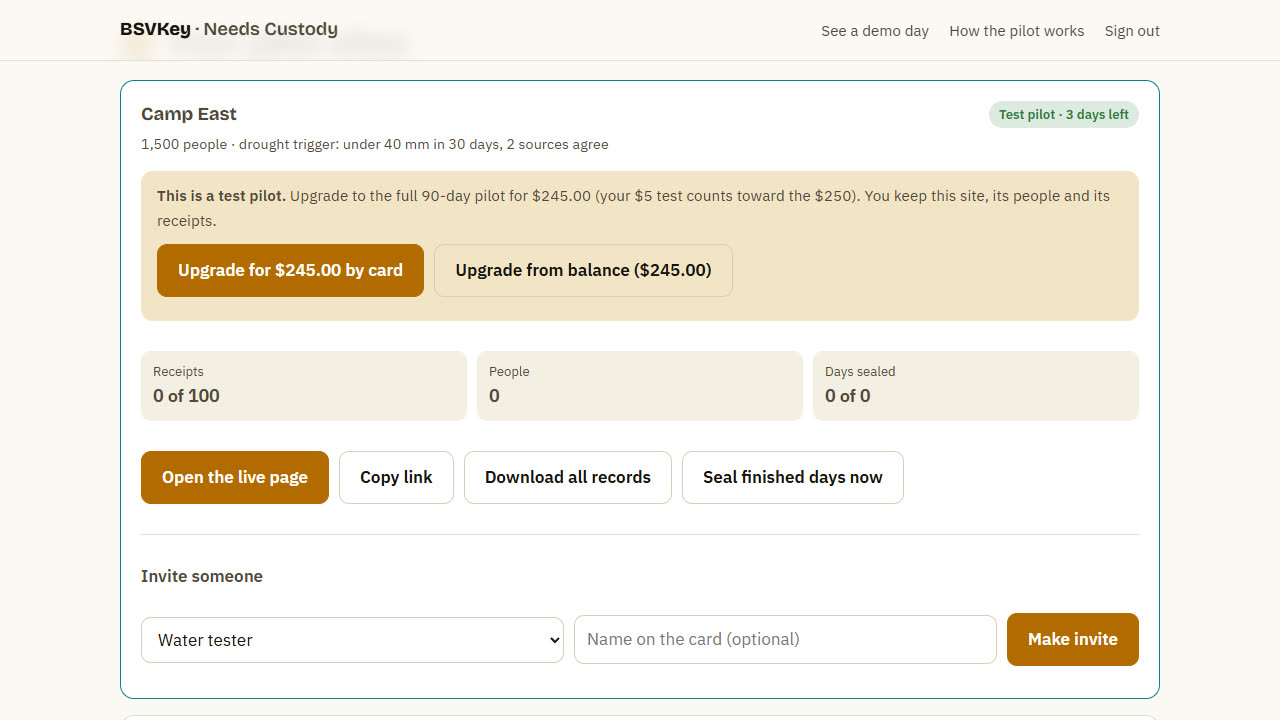Open the live page for Camp East
Viewport: 1280px width, 720px height.
(x=235, y=477)
